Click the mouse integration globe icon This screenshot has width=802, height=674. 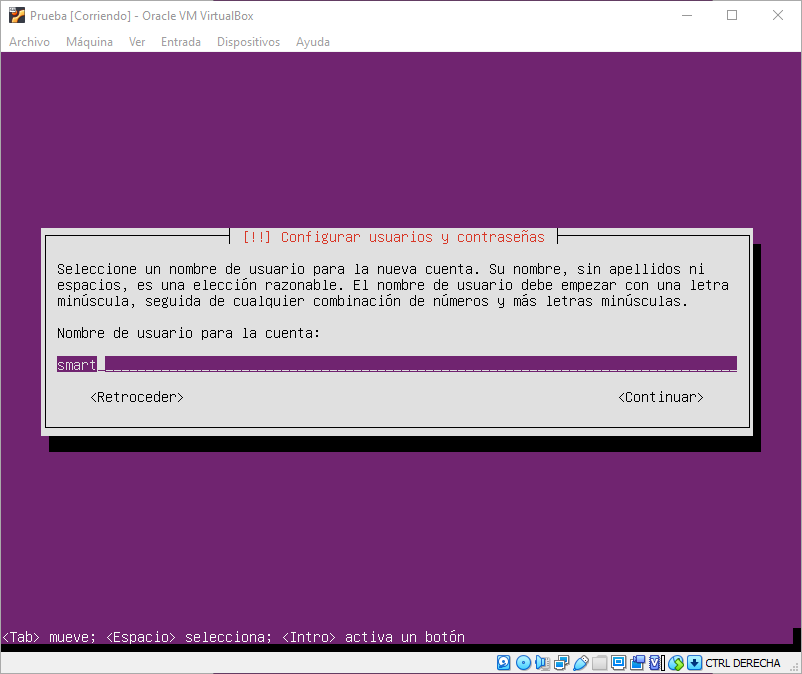point(676,663)
